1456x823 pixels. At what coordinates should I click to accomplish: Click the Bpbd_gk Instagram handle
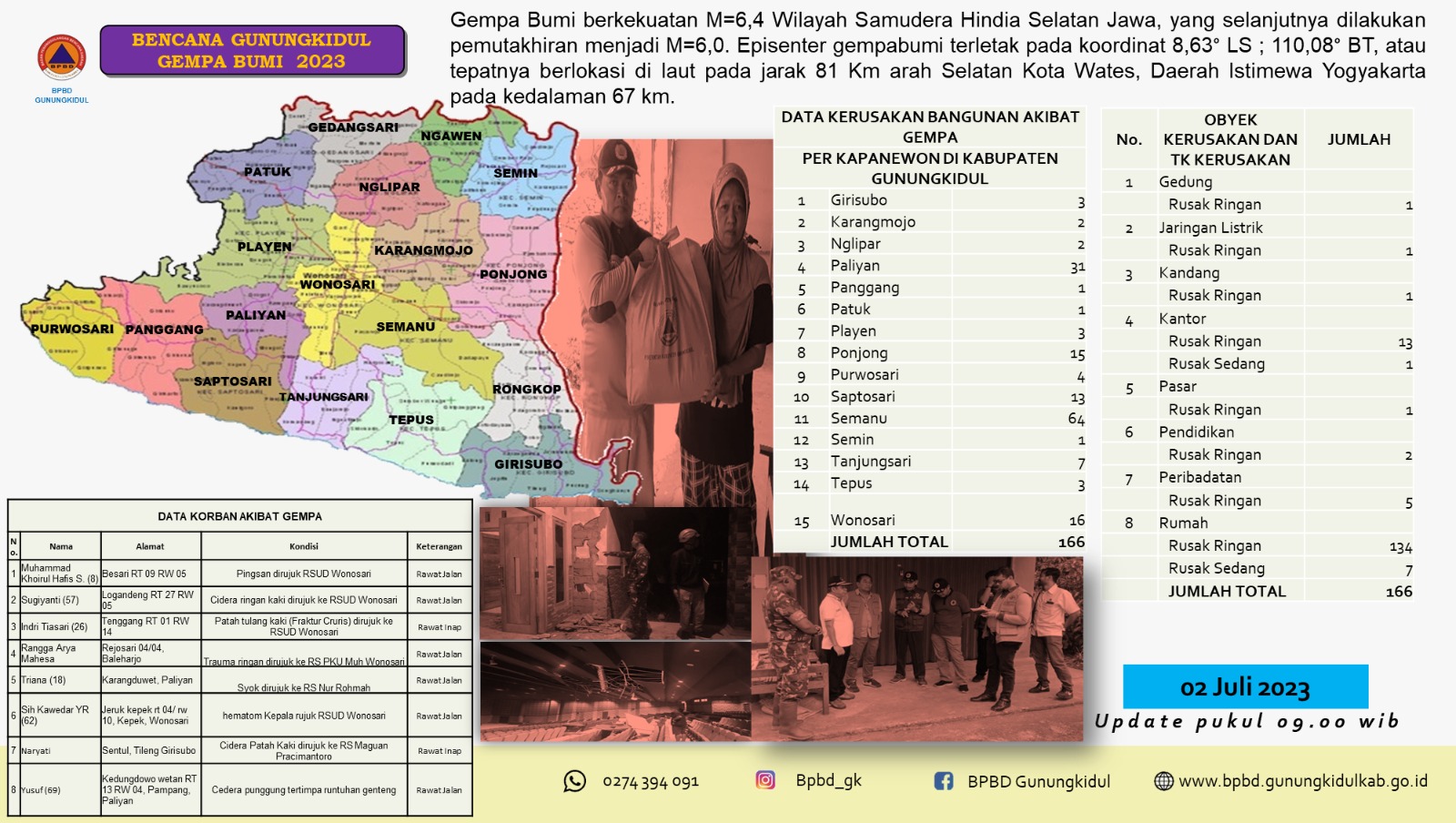(828, 780)
